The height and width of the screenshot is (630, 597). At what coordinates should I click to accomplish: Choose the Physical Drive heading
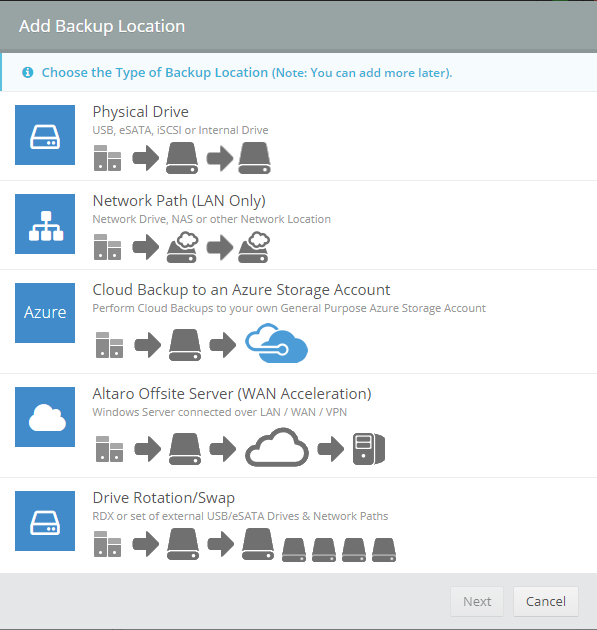(141, 112)
